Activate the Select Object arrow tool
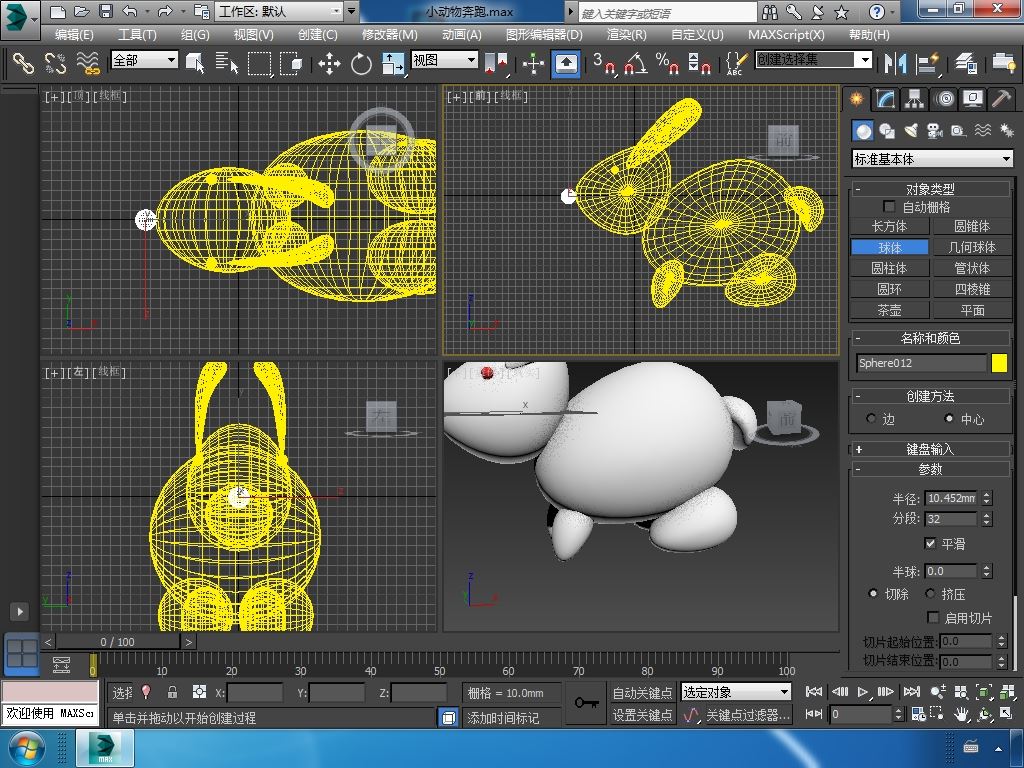 (x=195, y=63)
